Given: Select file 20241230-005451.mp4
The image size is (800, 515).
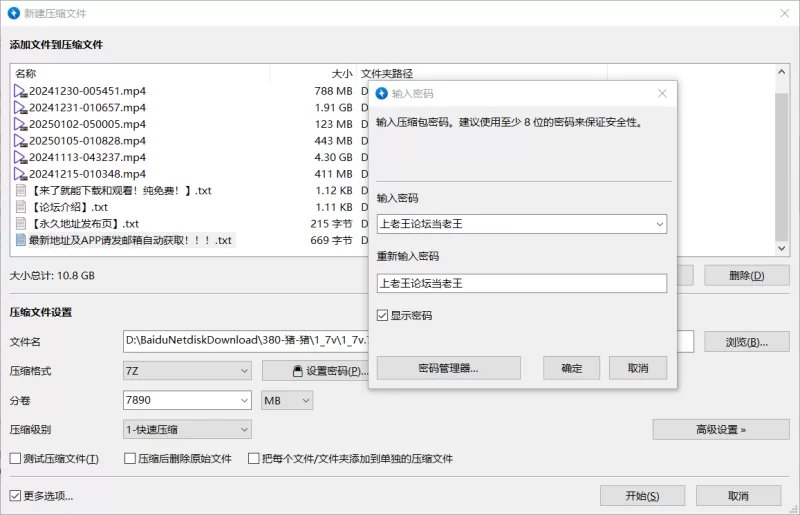Looking at the screenshot, I should (87, 91).
